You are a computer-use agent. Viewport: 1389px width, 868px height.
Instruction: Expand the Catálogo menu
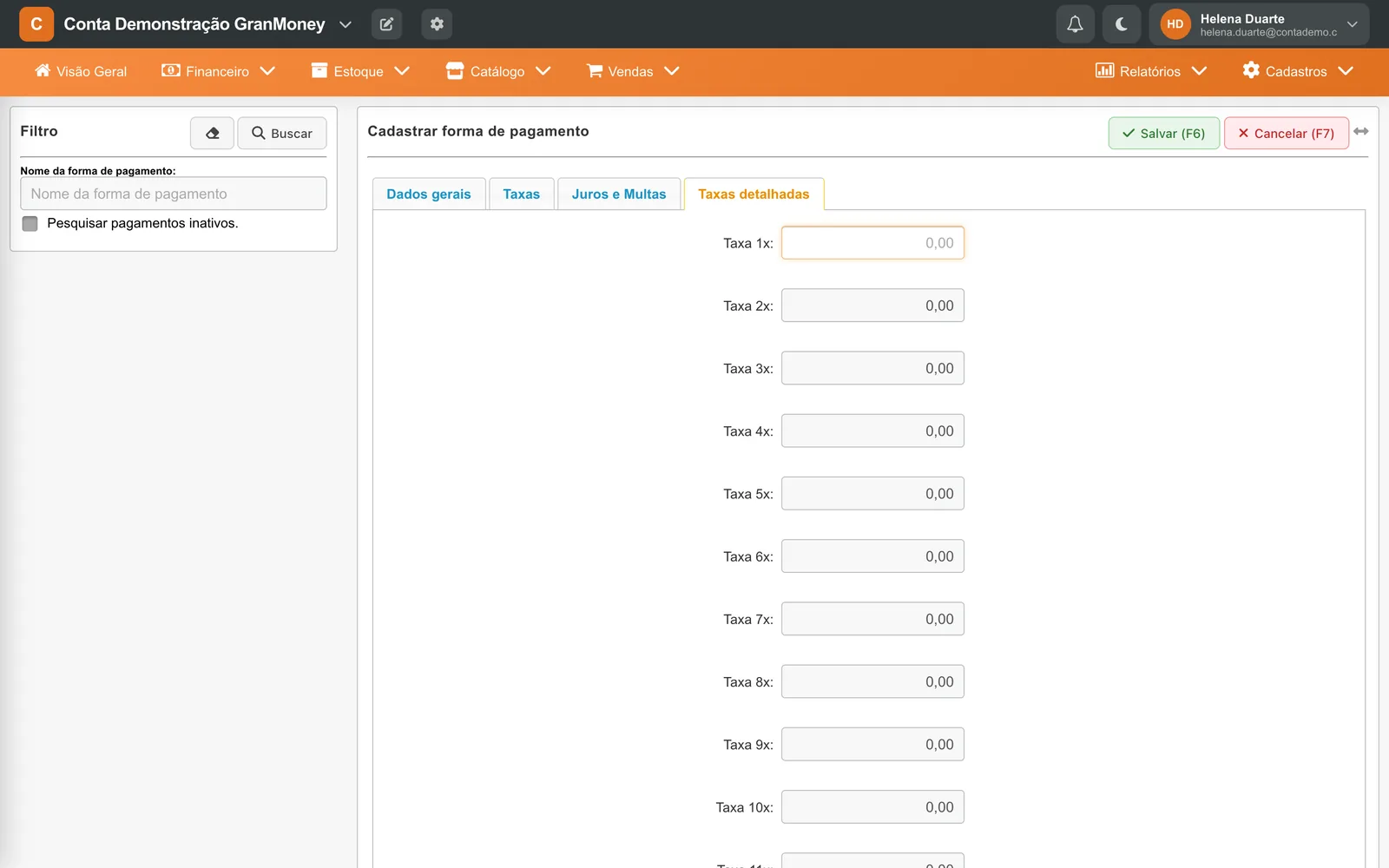click(498, 71)
